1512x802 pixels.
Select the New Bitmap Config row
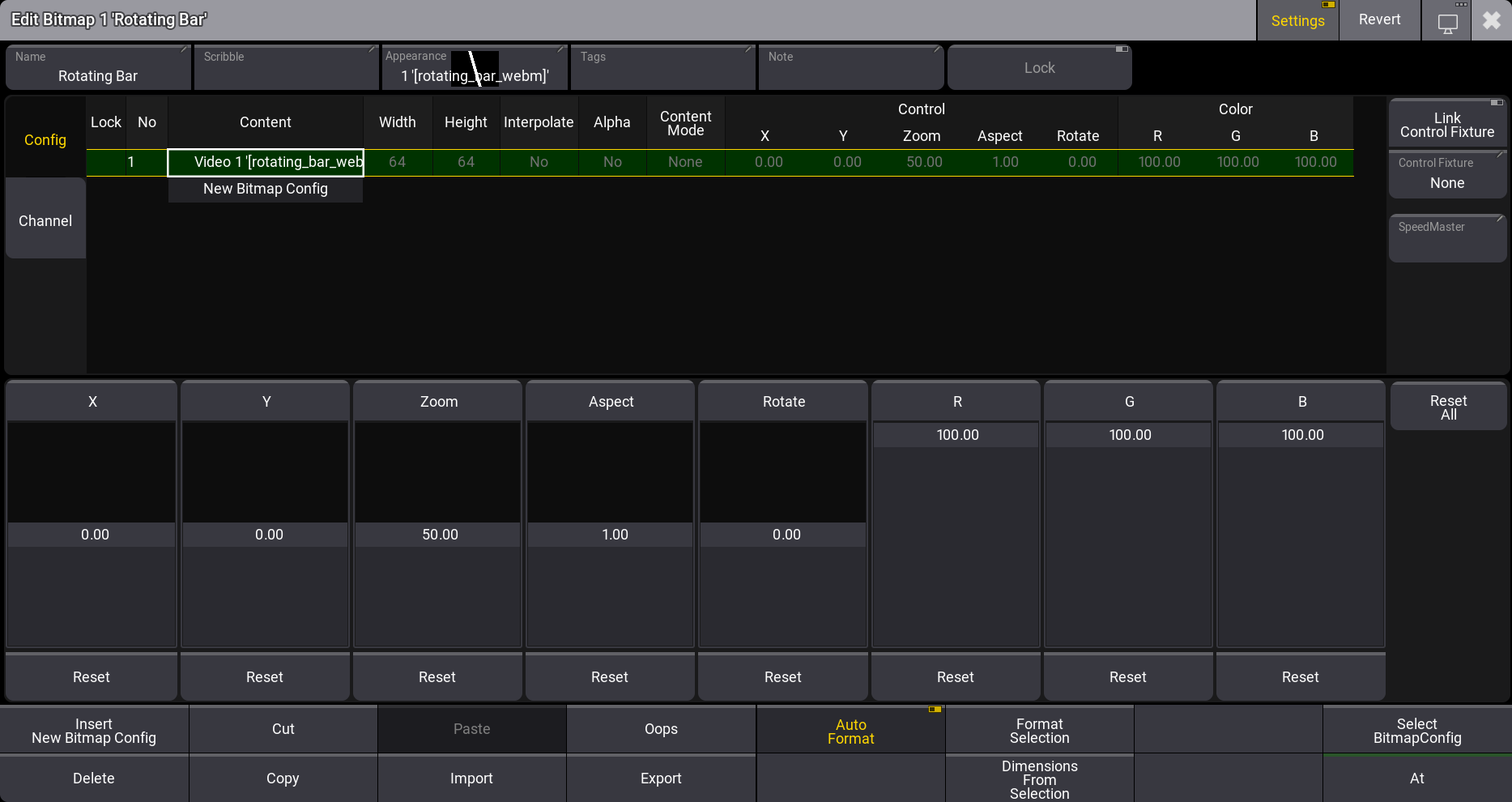tap(266, 189)
